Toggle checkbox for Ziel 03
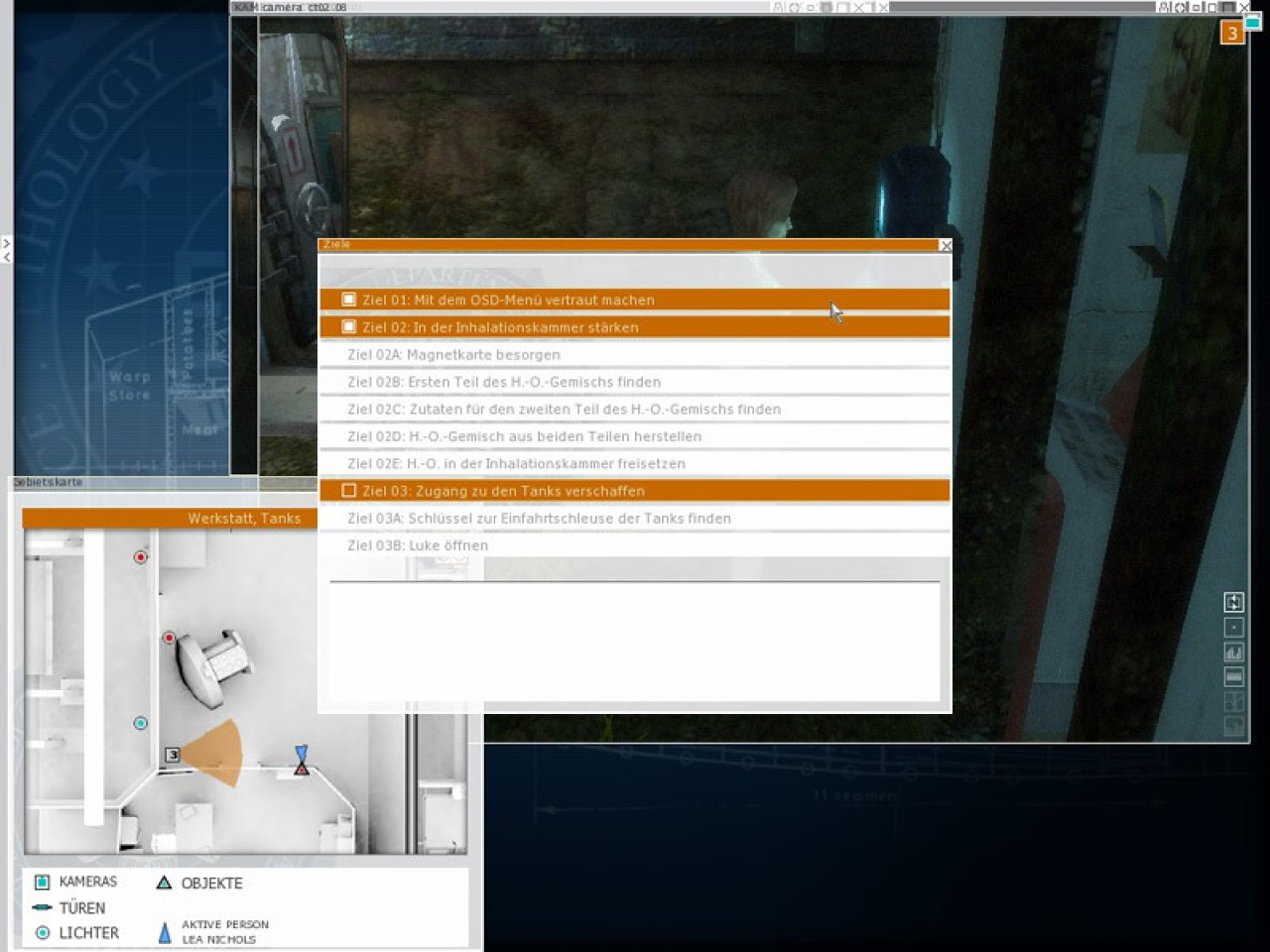 349,490
